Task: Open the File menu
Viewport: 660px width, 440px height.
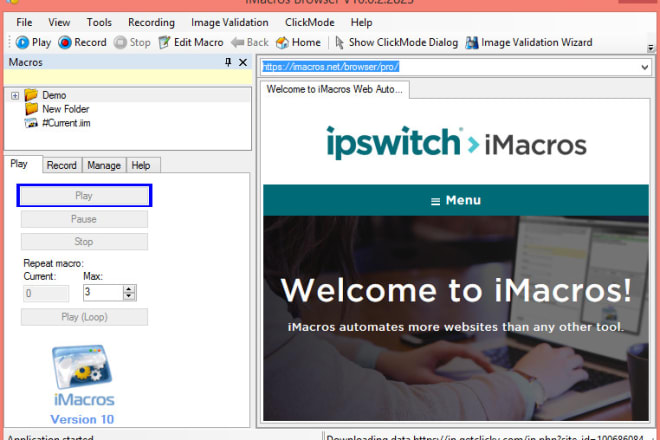Action: click(24, 22)
